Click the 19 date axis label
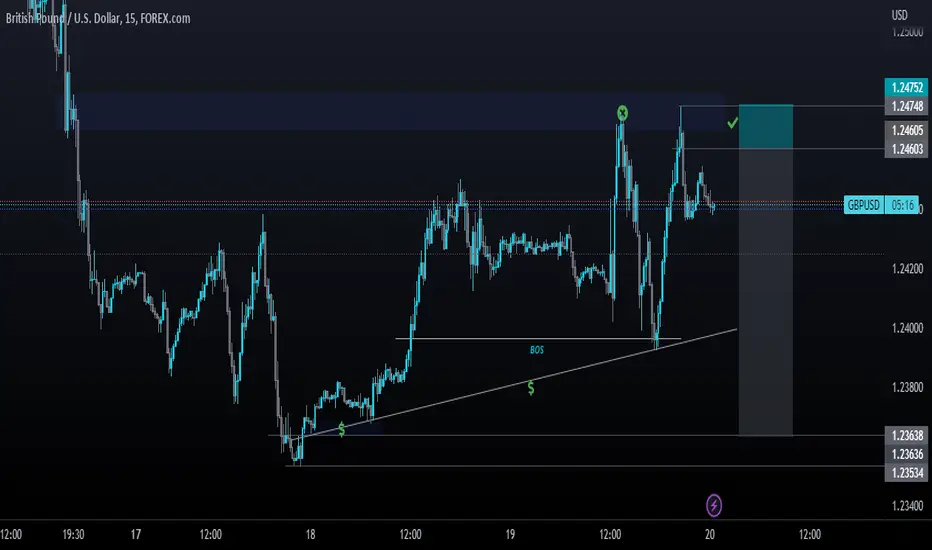The width and height of the screenshot is (932, 550). click(x=510, y=534)
